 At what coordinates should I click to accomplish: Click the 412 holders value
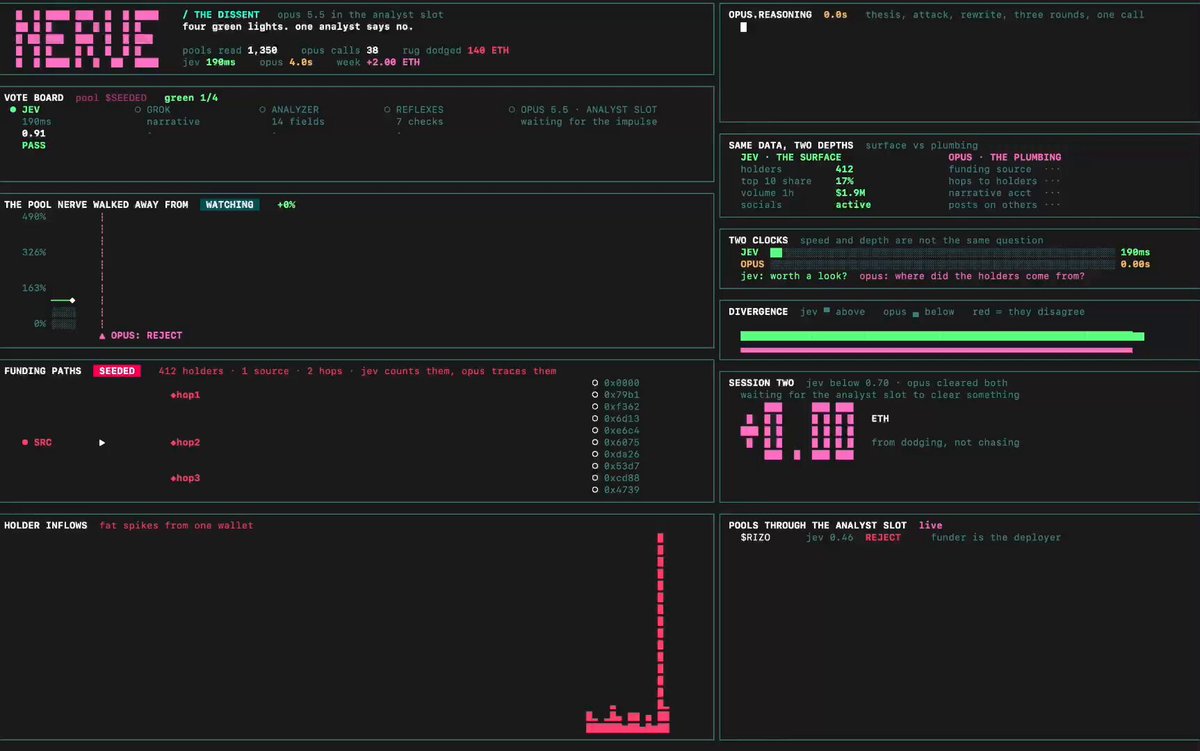tap(845, 169)
